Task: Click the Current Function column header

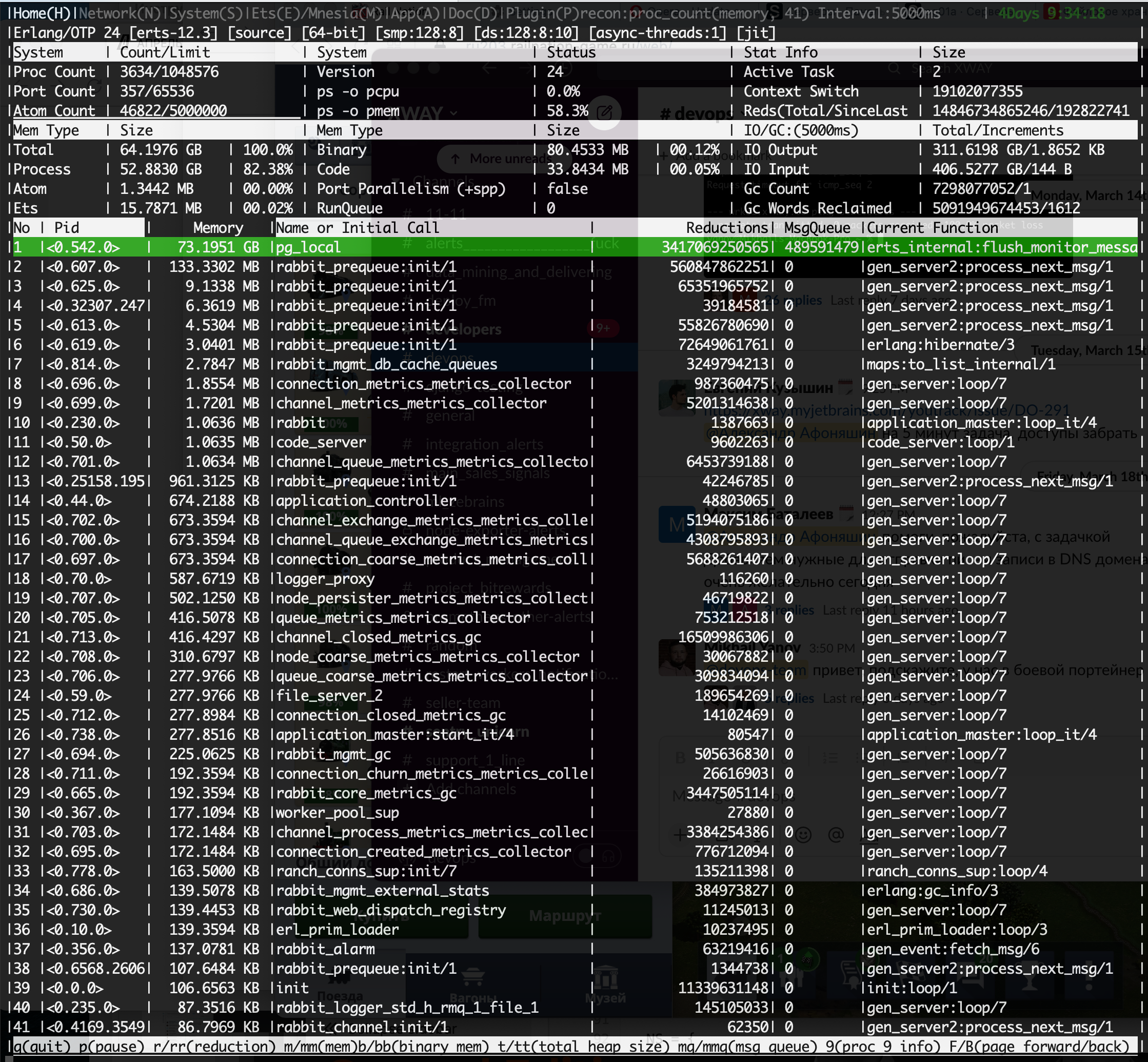Action: point(933,228)
